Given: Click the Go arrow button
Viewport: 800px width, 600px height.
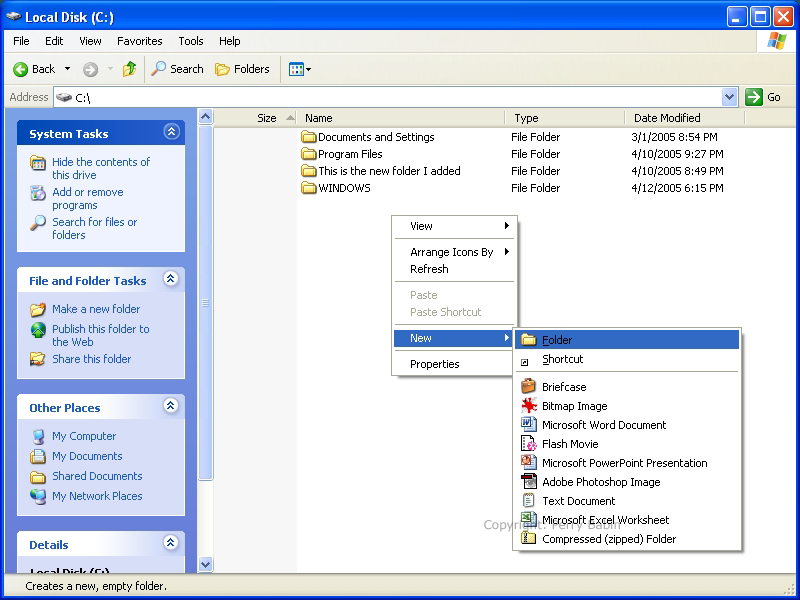Looking at the screenshot, I should [754, 97].
